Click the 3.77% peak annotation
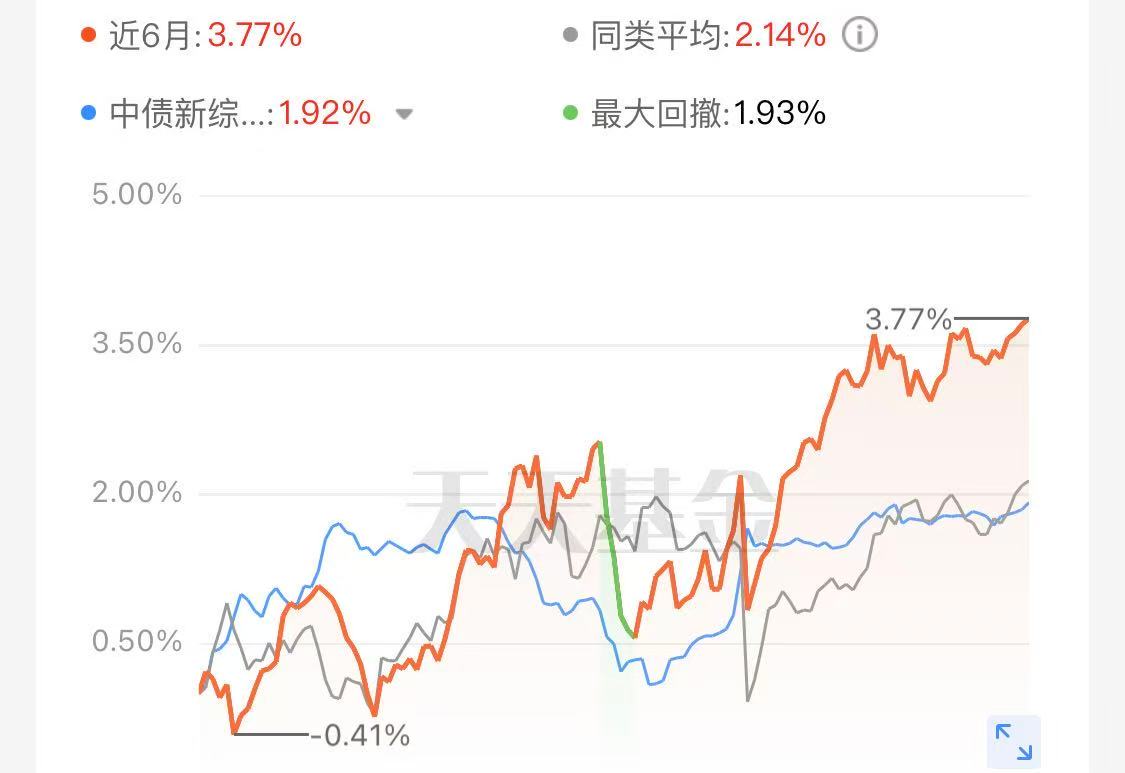Image resolution: width=1125 pixels, height=773 pixels. (908, 319)
